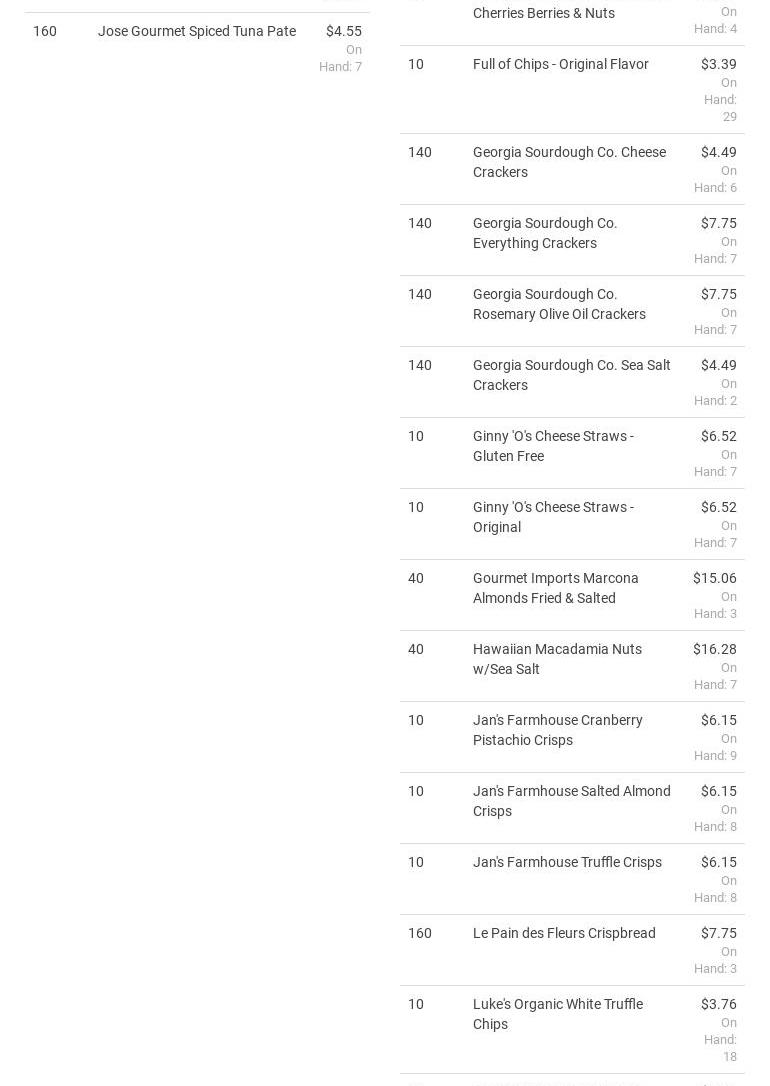The height and width of the screenshot is (1086, 770).
Task: Click code 160 beside Le Pain des Fleurs
Action: pos(419,933)
